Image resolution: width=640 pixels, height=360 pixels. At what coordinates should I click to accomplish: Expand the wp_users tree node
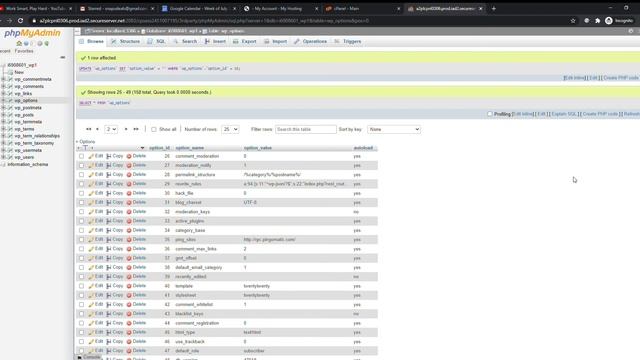pyautogui.click(x=3, y=157)
